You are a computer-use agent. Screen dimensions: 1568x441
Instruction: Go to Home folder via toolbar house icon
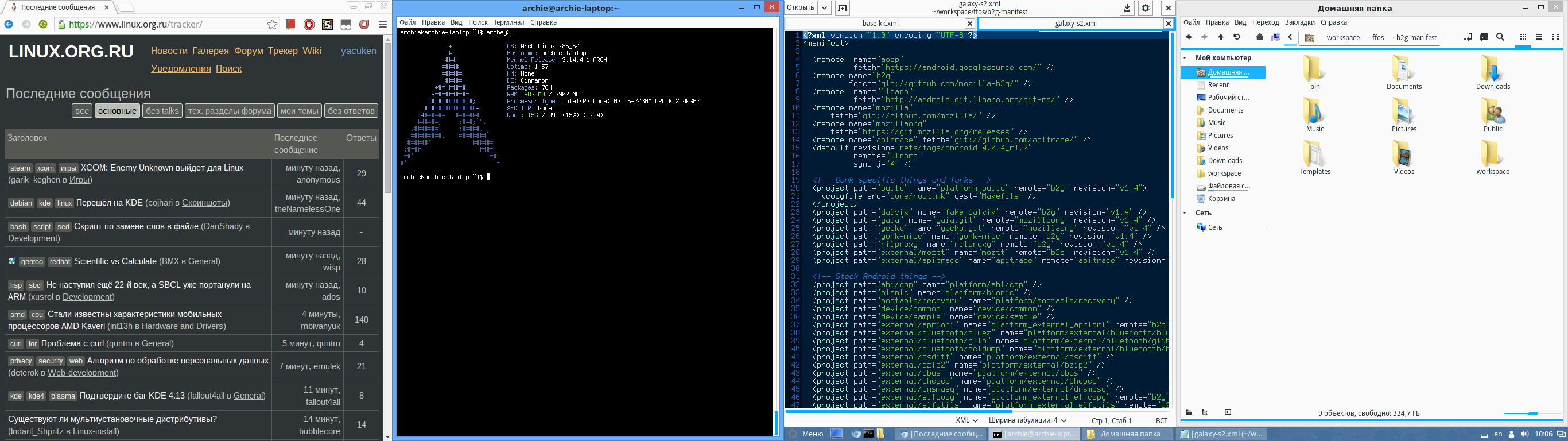(x=1260, y=37)
